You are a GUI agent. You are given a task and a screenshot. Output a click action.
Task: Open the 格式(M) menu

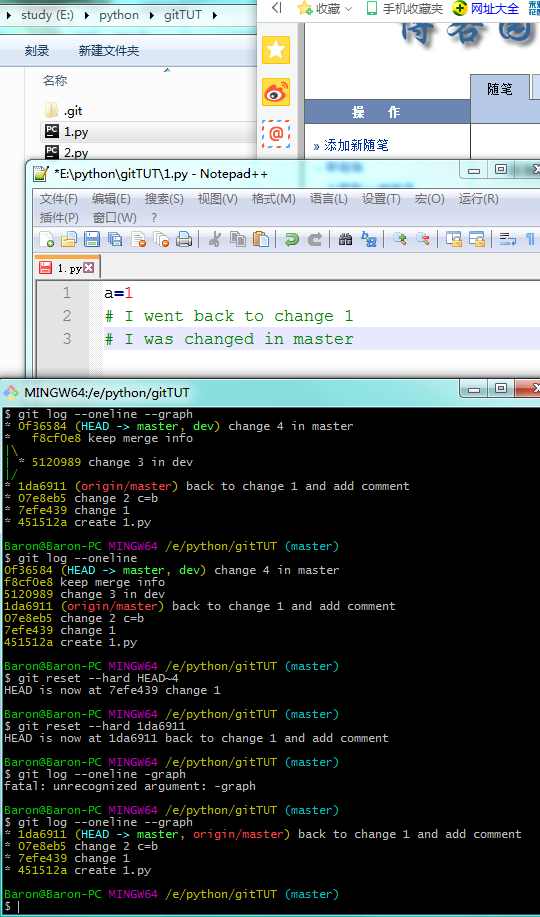pyautogui.click(x=273, y=199)
